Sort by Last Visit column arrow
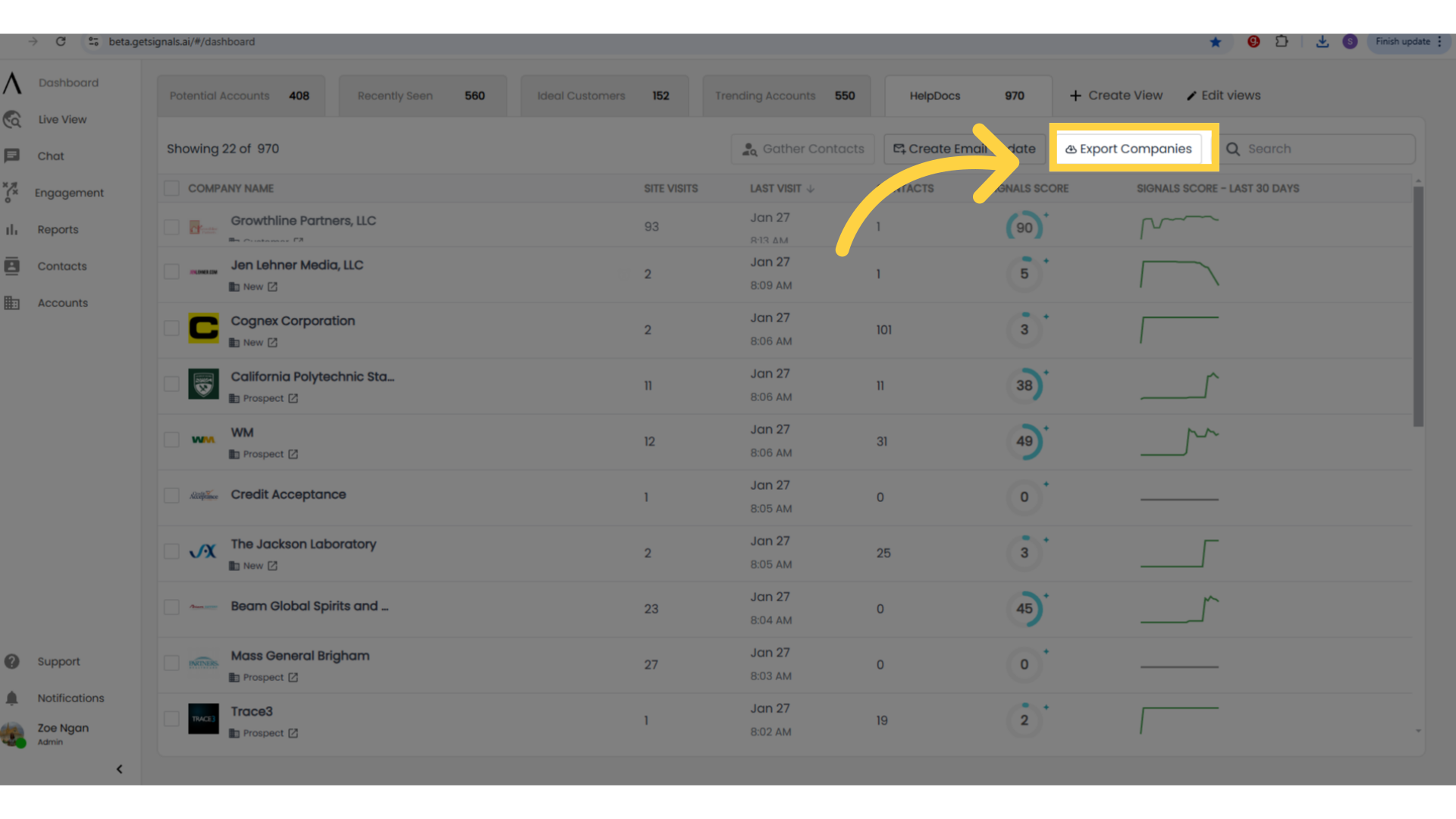 pos(811,189)
